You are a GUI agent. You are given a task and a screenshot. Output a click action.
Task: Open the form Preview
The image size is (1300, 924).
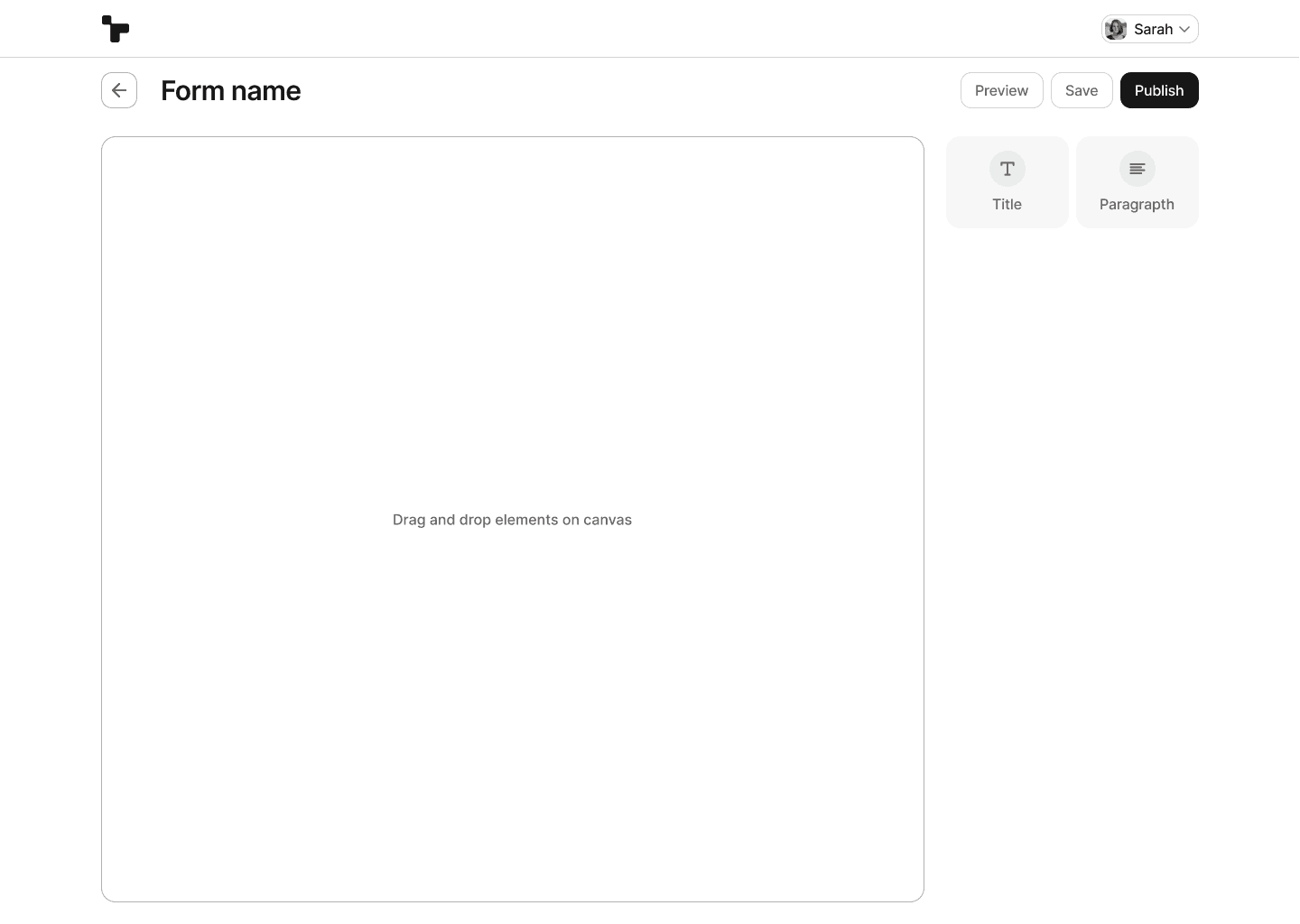click(1002, 90)
